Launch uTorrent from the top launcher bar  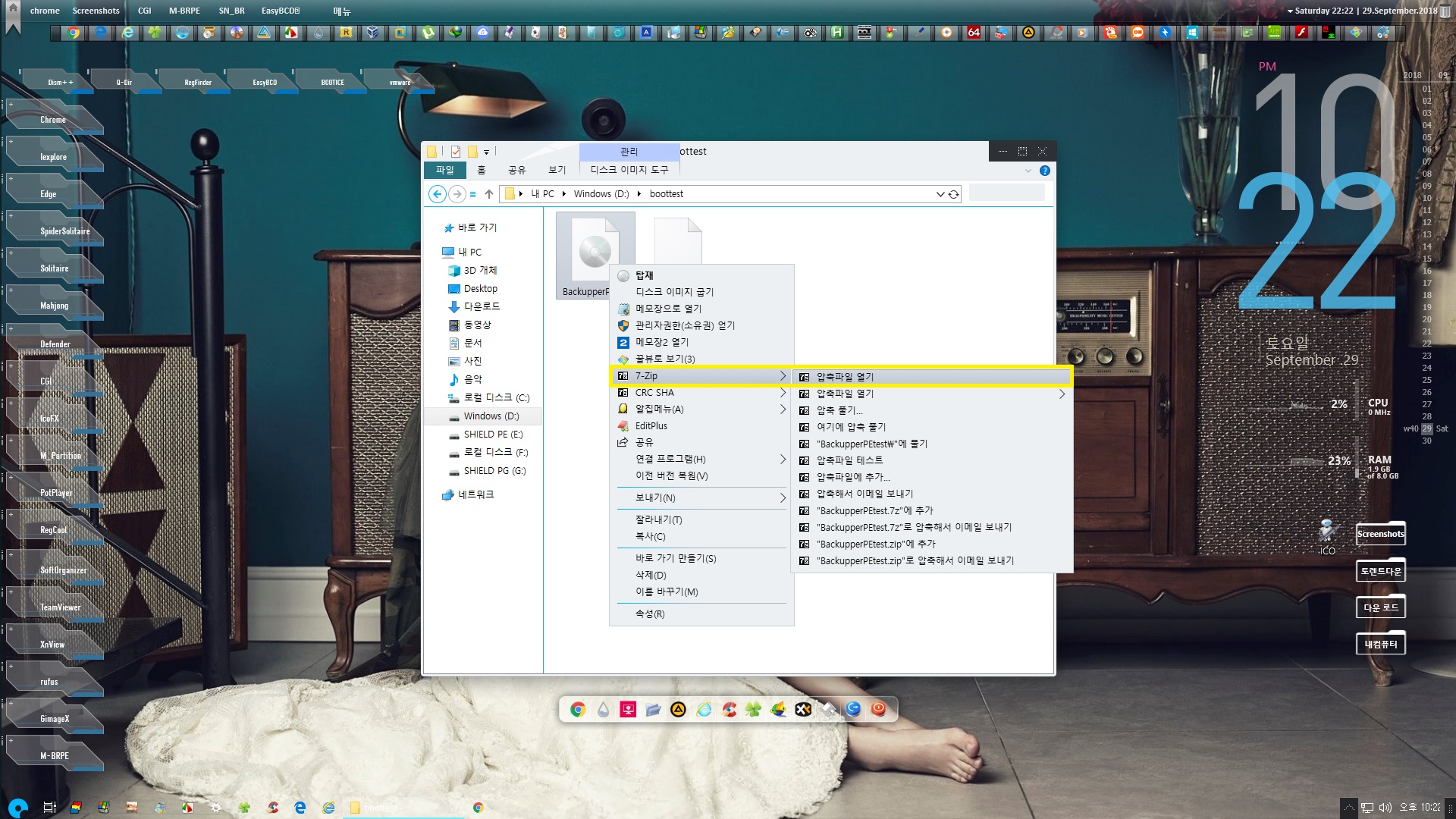click(x=428, y=33)
